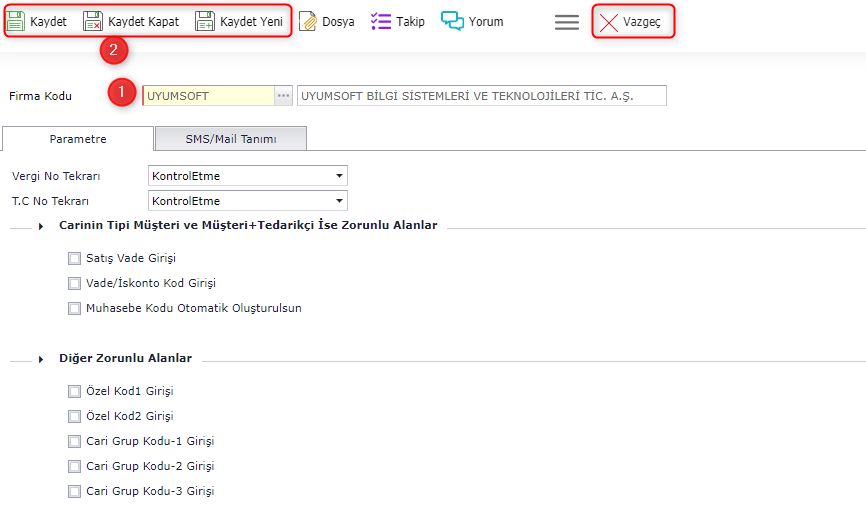
Task: Check the Özel Kod1 Girişi option
Action: 74,391
